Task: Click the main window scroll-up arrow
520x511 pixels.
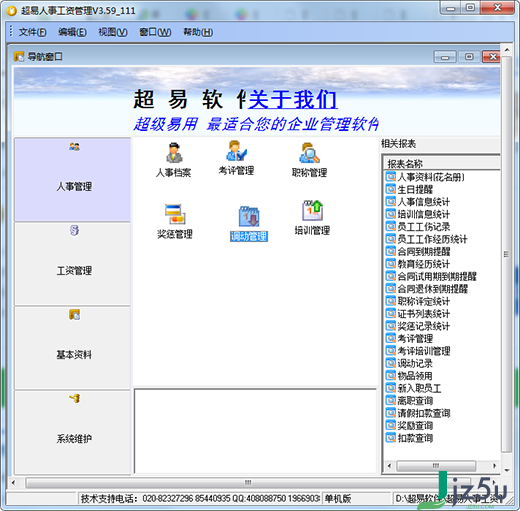Action: (506, 50)
